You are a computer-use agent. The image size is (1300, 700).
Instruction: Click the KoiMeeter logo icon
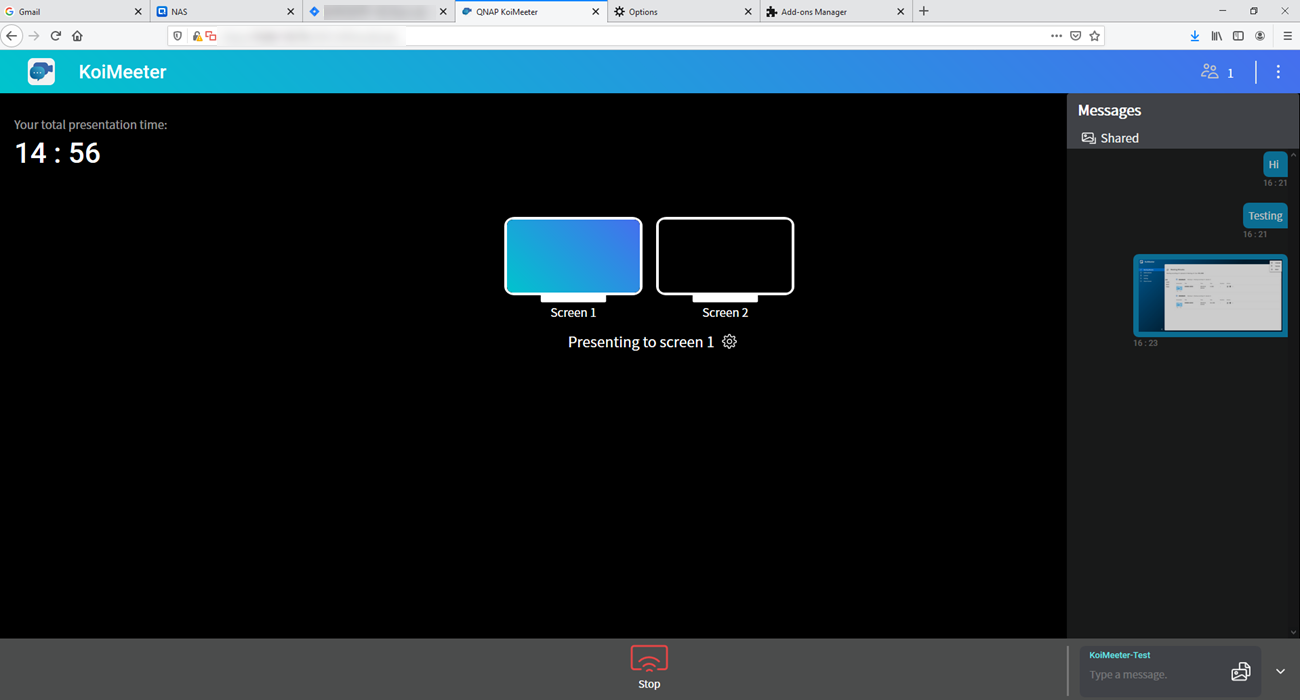coord(41,72)
